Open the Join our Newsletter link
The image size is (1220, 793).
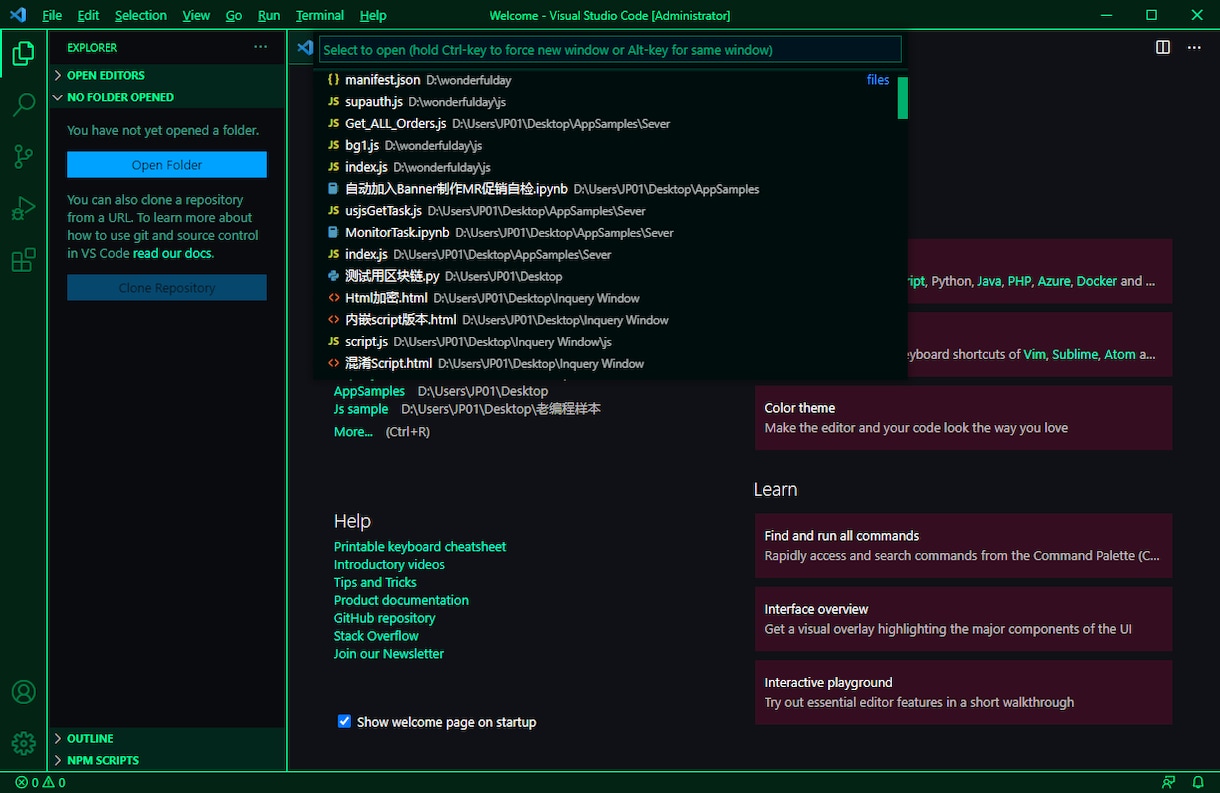pos(389,654)
